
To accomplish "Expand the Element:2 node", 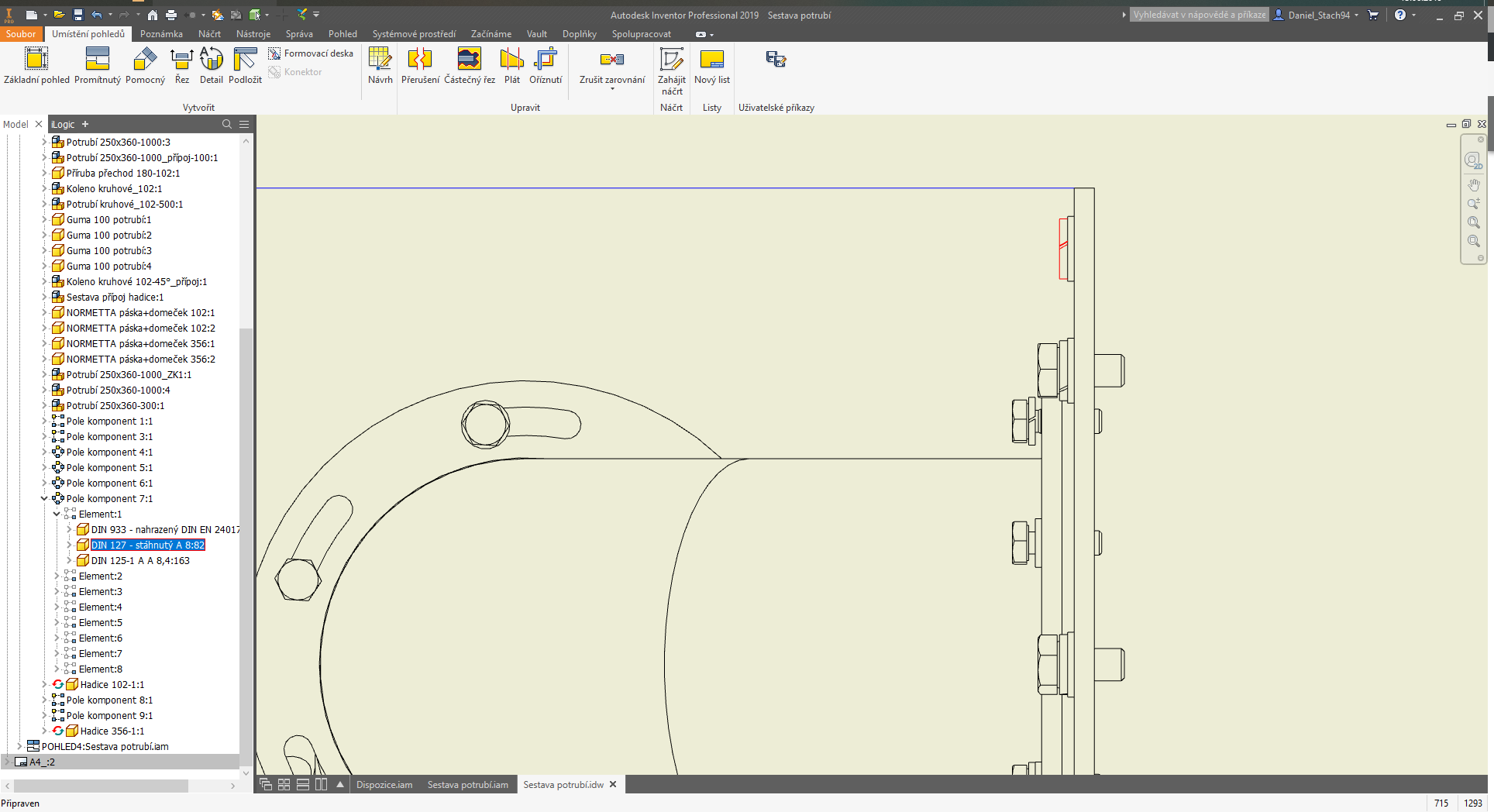I will tap(57, 576).
